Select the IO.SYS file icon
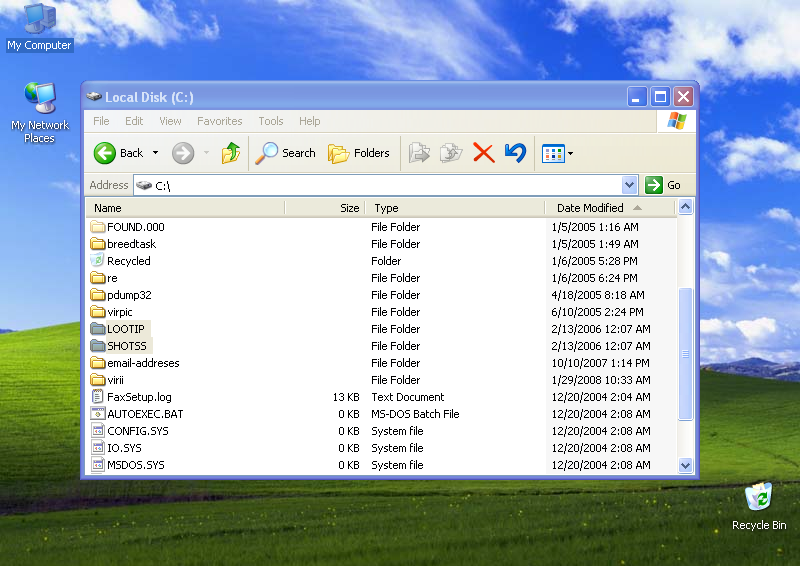Image resolution: width=800 pixels, height=566 pixels. click(97, 448)
